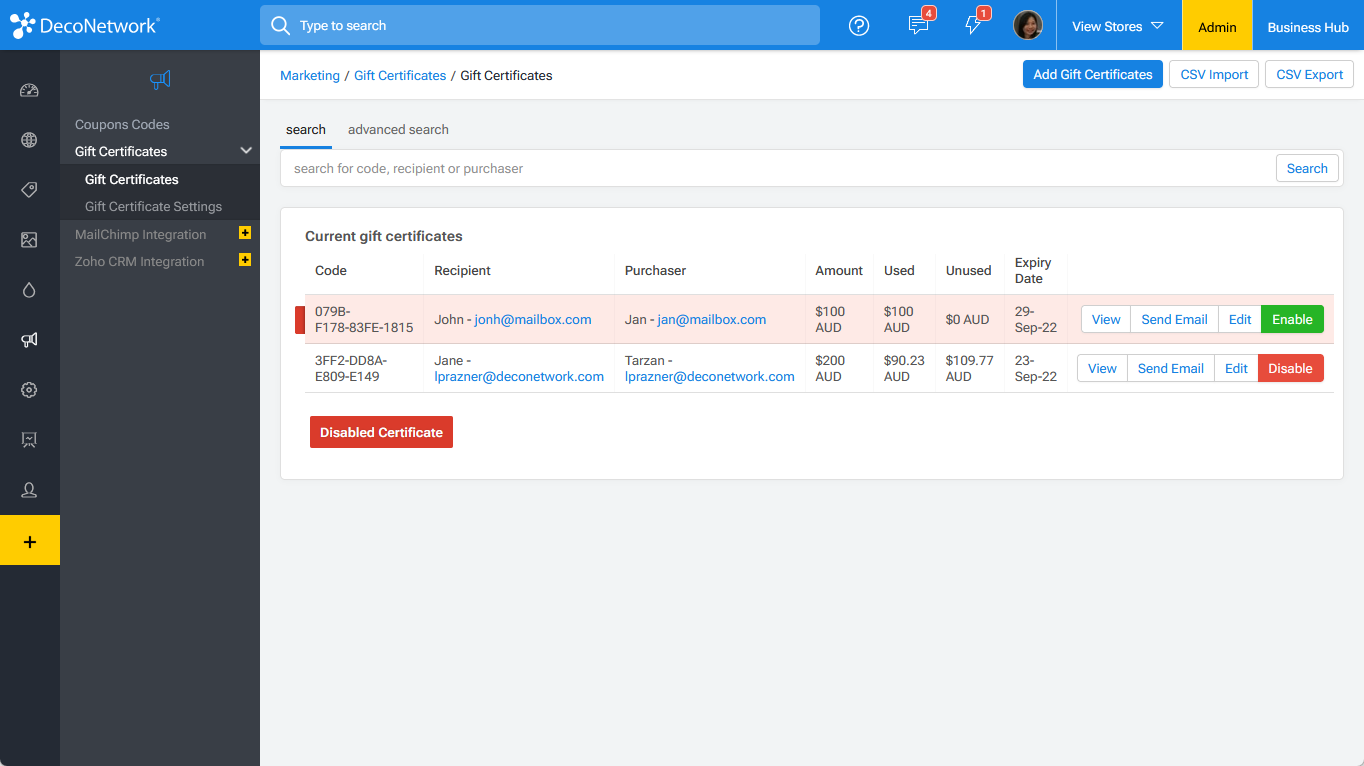The image size is (1364, 766).
Task: Click code 079B-F178-83FE-1815
Action: click(x=364, y=319)
